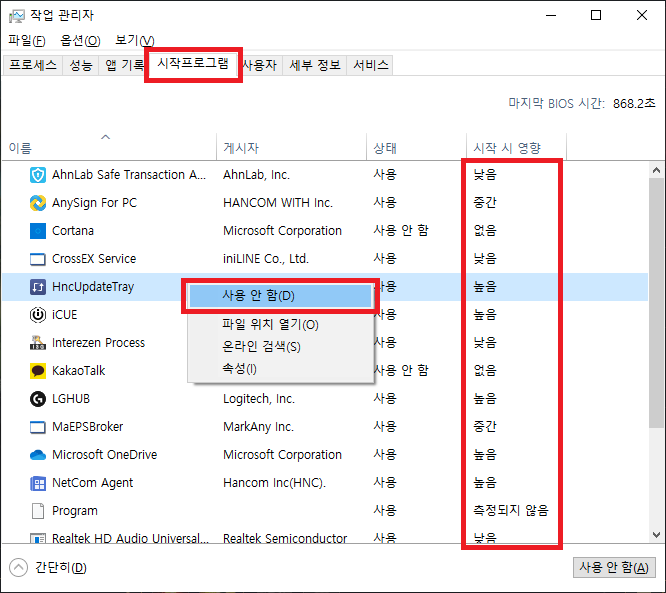
Task: Sort by the 이름 column header
Action: pos(109,148)
